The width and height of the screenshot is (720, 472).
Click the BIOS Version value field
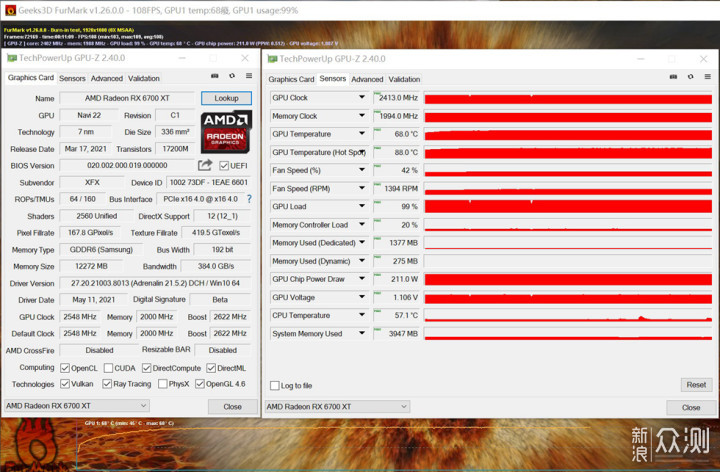(x=127, y=165)
